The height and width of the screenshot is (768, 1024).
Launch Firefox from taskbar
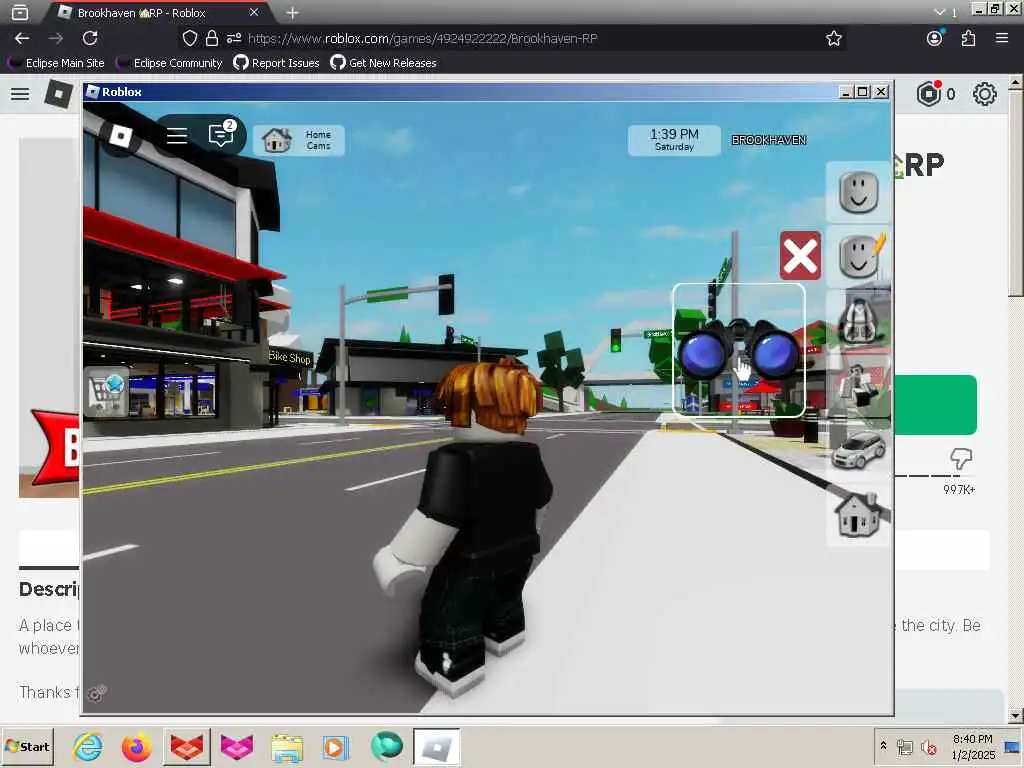tap(136, 746)
